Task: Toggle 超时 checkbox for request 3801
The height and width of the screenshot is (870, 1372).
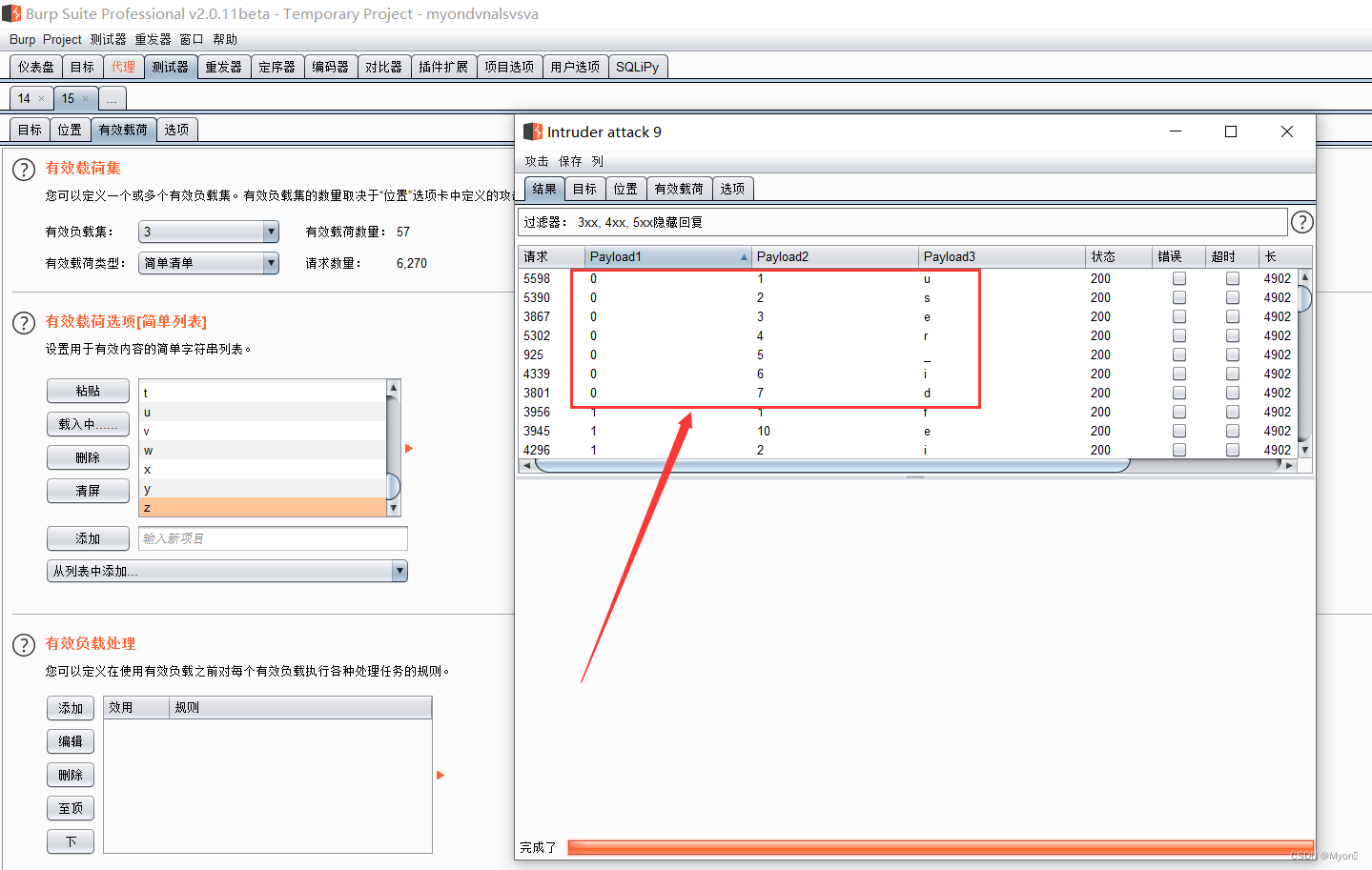Action: point(1233,393)
